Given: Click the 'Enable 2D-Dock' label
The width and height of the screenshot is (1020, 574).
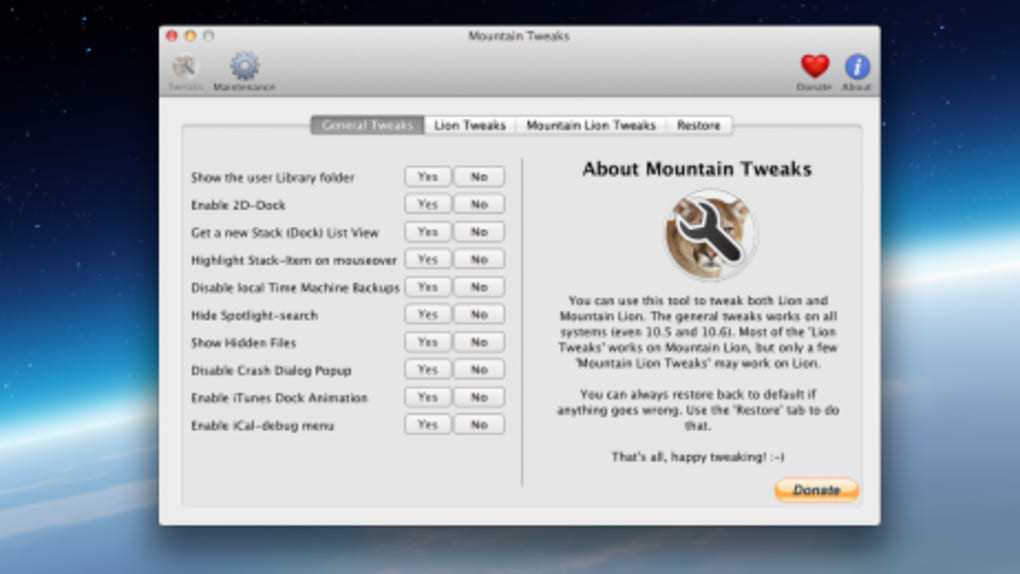Looking at the screenshot, I should [238, 205].
